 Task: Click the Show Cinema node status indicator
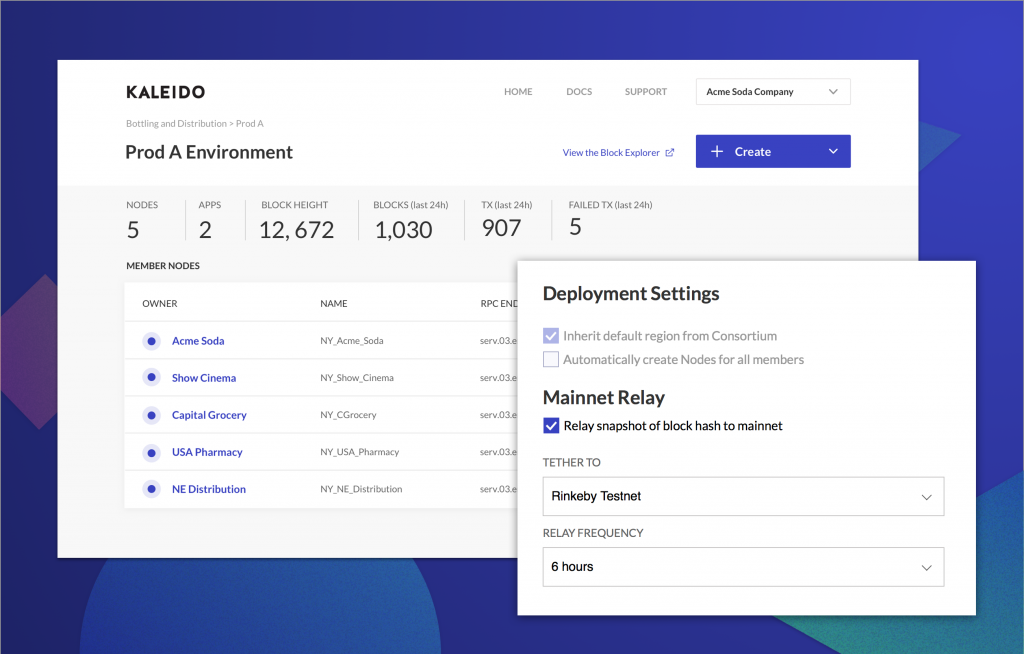[151, 377]
